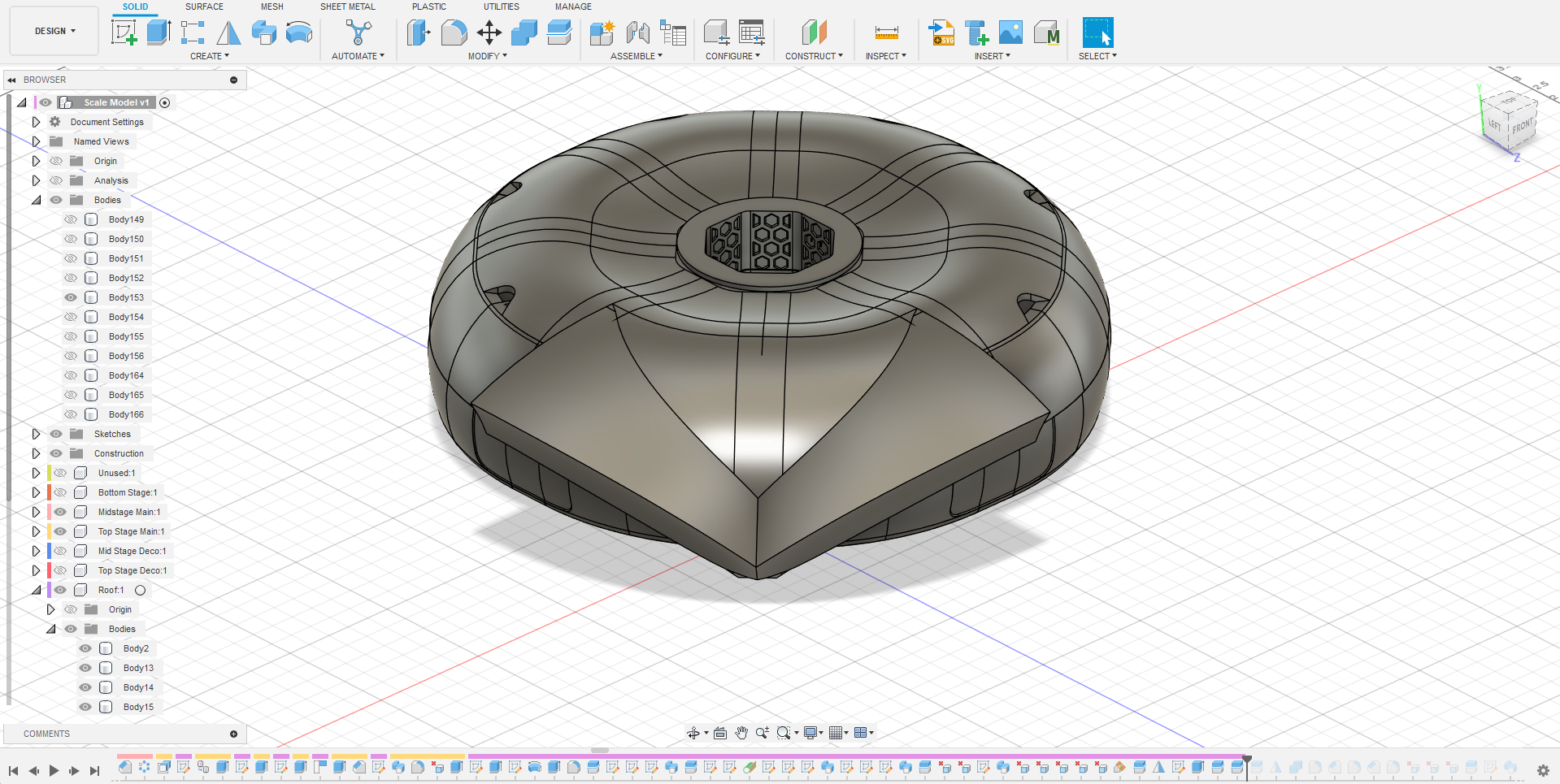1560x784 pixels.
Task: Expand the COMMENTS panel
Action: tap(233, 734)
